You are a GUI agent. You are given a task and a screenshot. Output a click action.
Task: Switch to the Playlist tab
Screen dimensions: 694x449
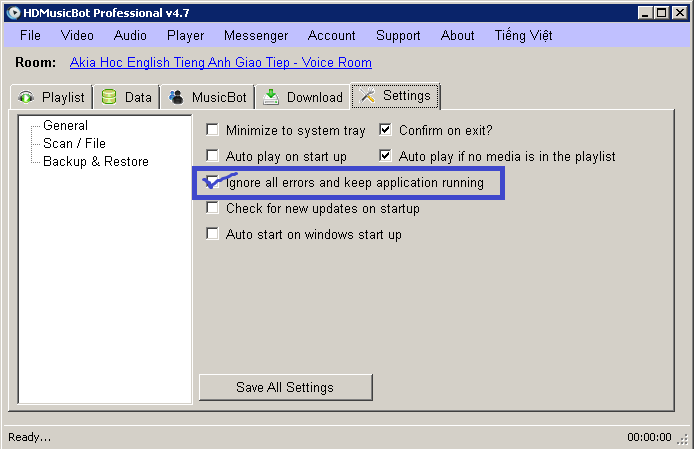51,97
